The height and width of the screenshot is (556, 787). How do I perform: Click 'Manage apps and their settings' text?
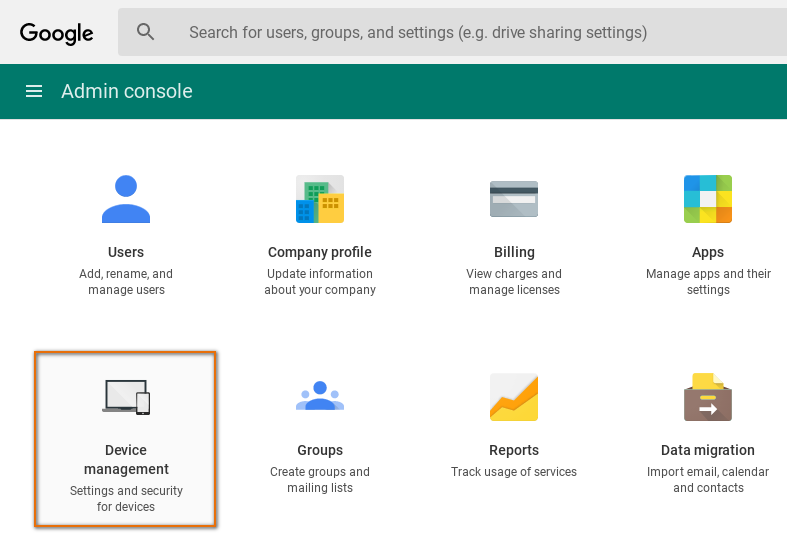(708, 282)
